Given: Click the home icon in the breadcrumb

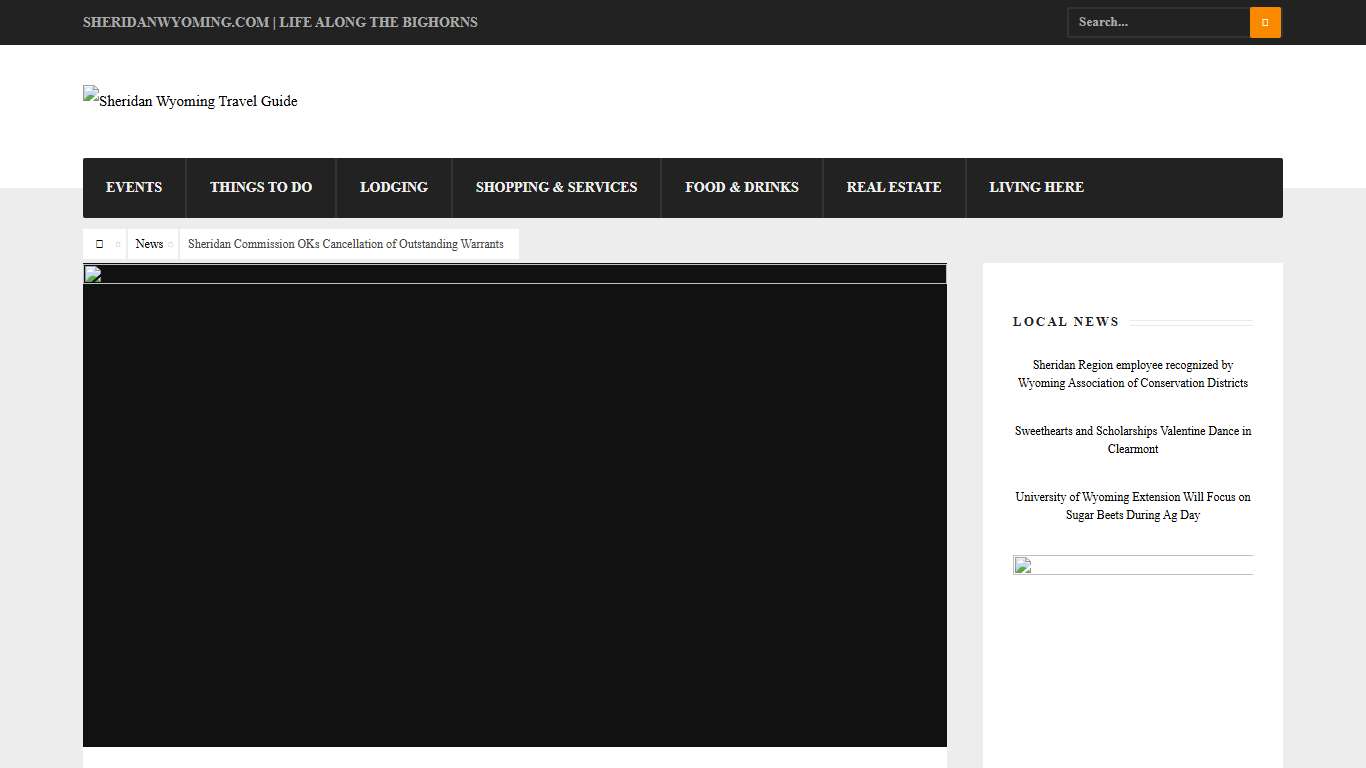Looking at the screenshot, I should pyautogui.click(x=99, y=244).
